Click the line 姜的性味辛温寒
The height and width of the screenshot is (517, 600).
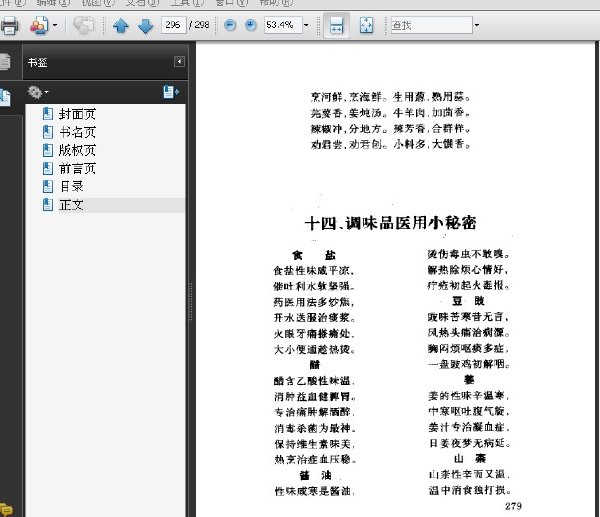point(469,396)
